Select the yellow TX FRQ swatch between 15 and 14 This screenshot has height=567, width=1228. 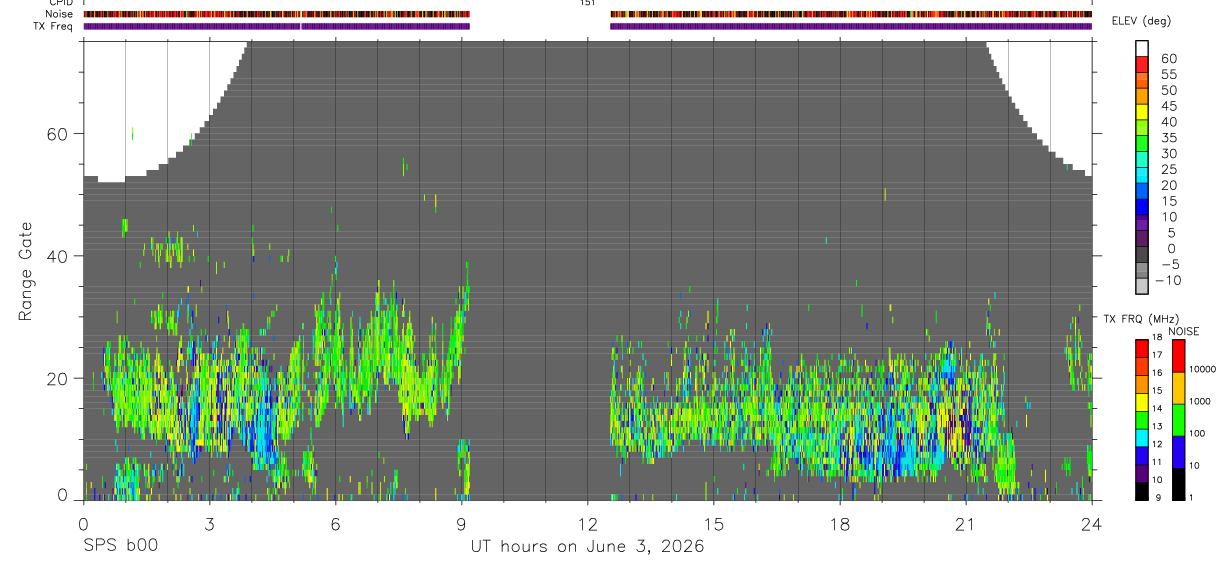[1142, 402]
